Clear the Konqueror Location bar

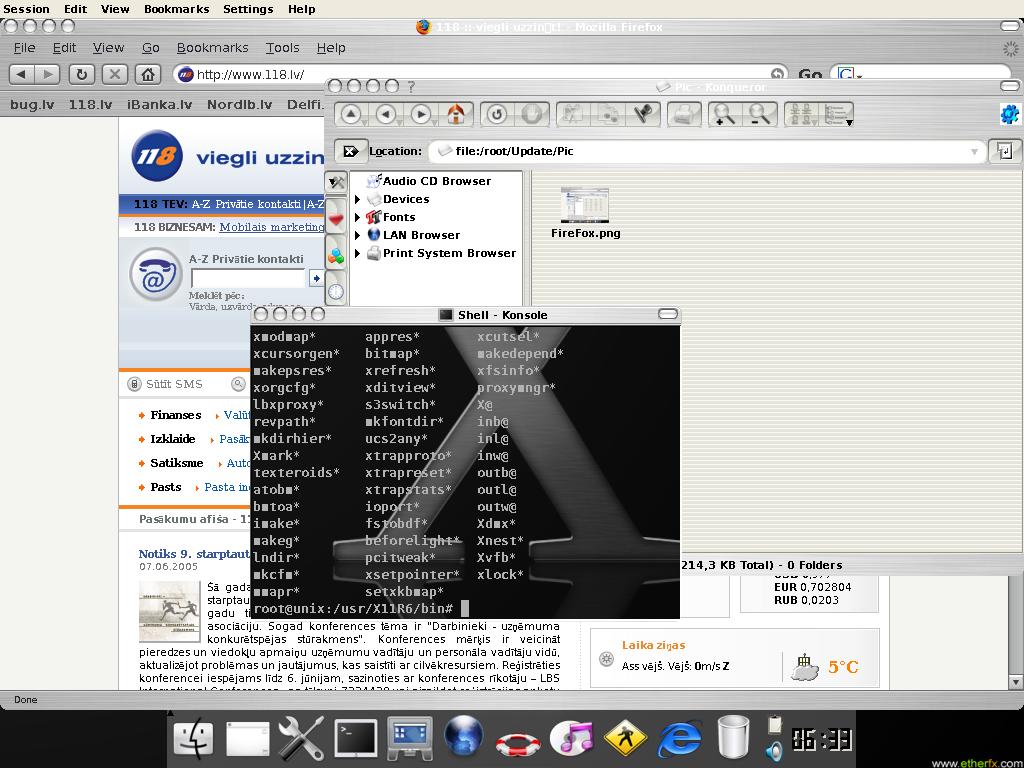click(351, 152)
